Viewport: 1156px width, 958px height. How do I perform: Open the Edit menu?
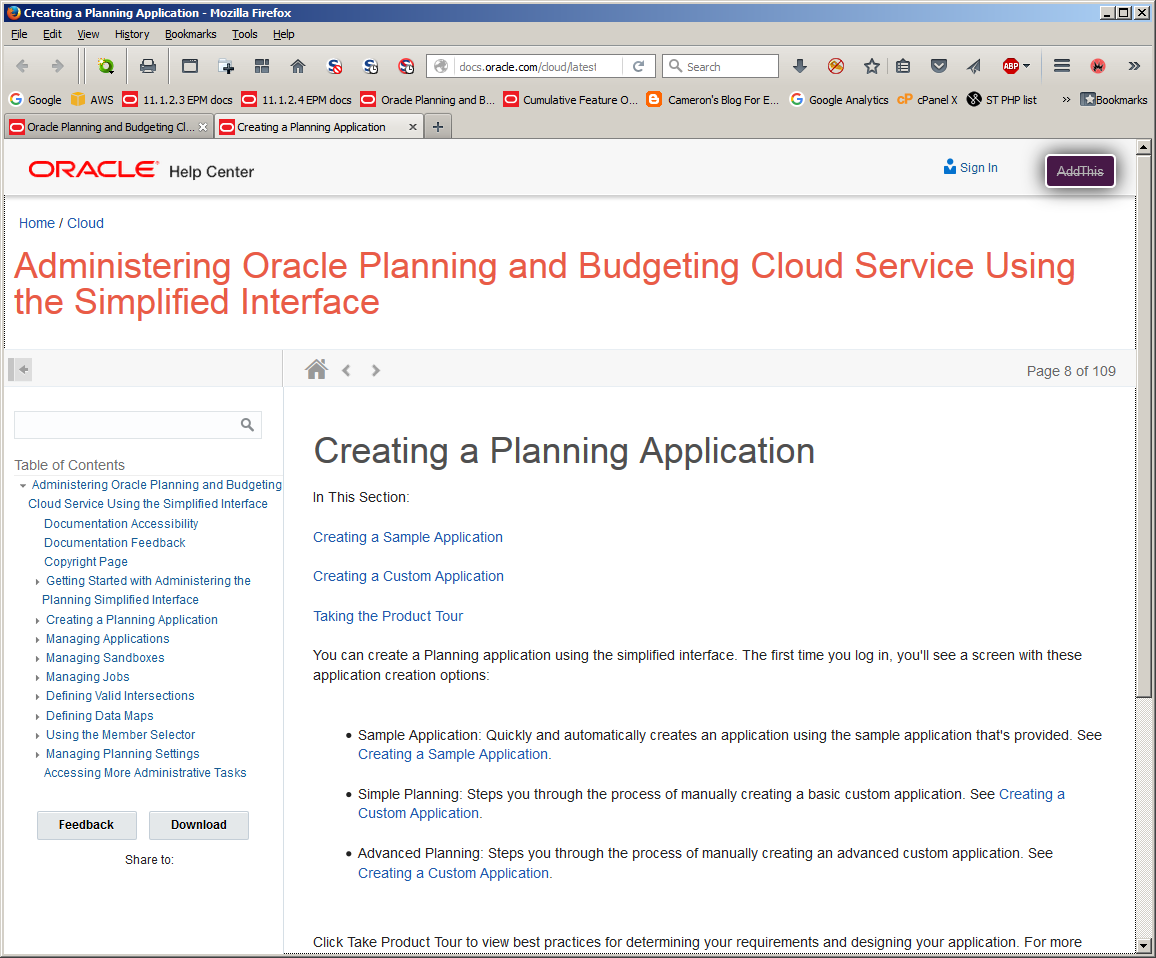point(52,34)
